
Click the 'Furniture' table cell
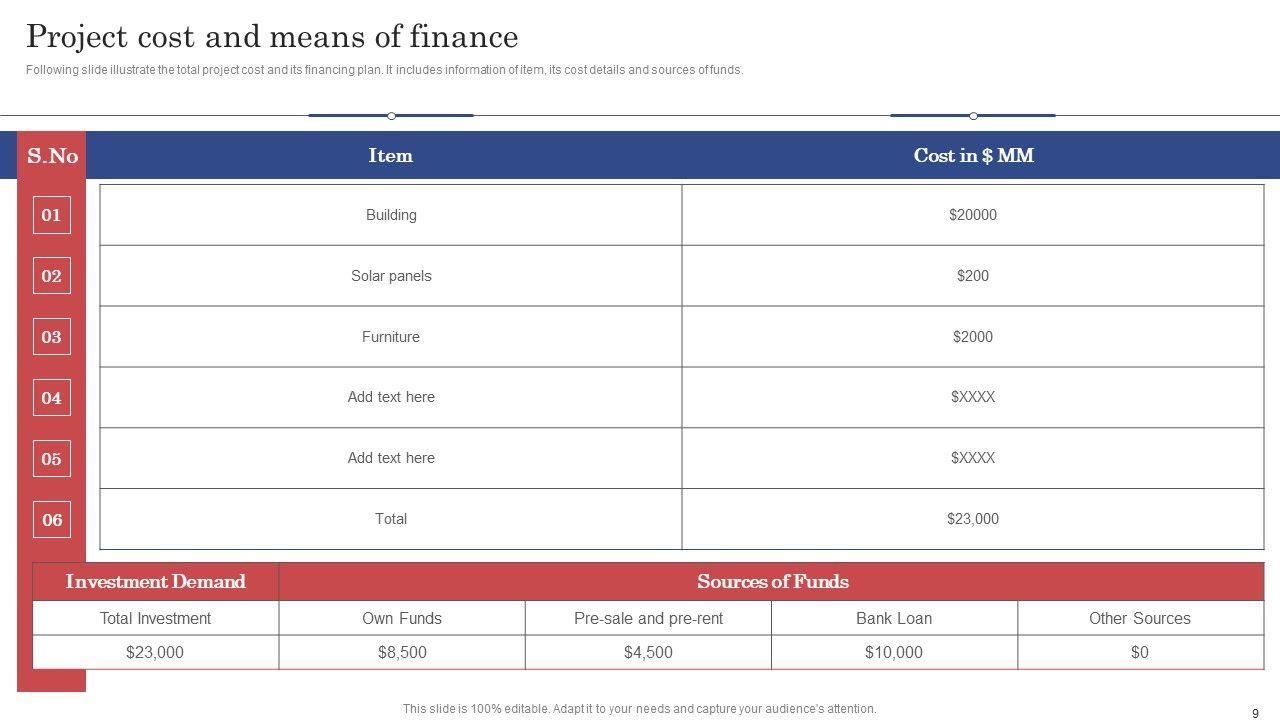tap(391, 337)
